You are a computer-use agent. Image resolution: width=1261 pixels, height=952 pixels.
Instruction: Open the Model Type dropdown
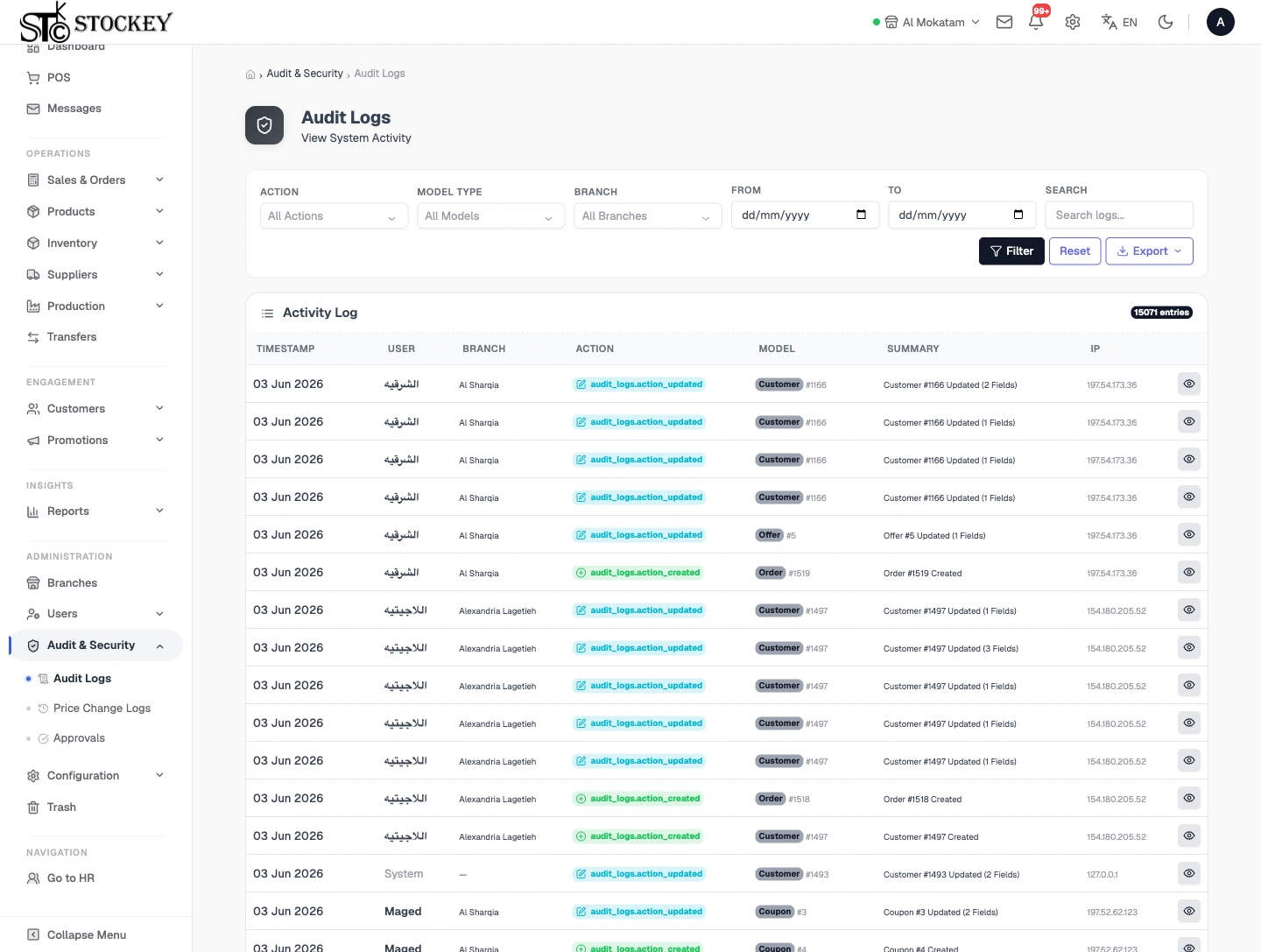(490, 215)
